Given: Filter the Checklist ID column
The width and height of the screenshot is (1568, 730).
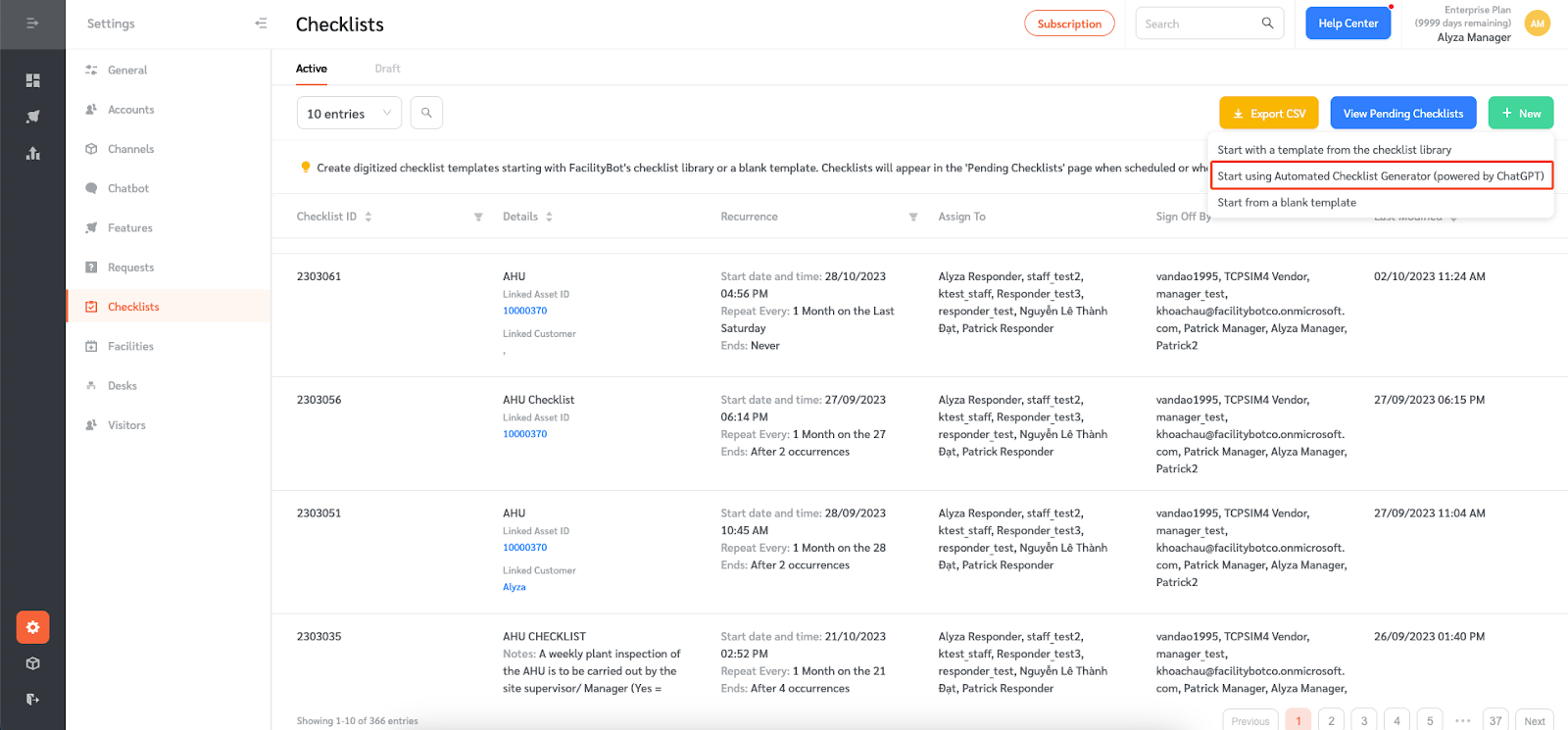Looking at the screenshot, I should pyautogui.click(x=478, y=217).
